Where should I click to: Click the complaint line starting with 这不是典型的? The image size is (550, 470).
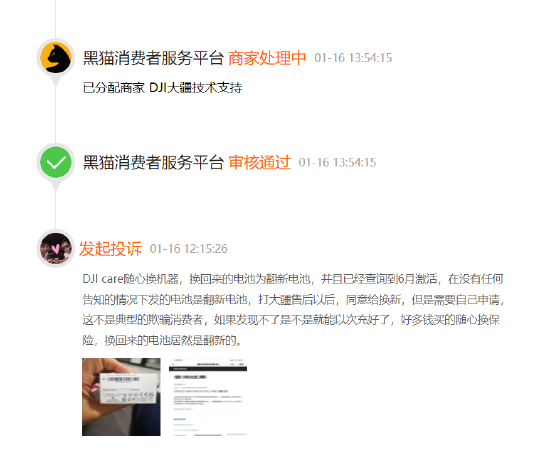coord(291,320)
